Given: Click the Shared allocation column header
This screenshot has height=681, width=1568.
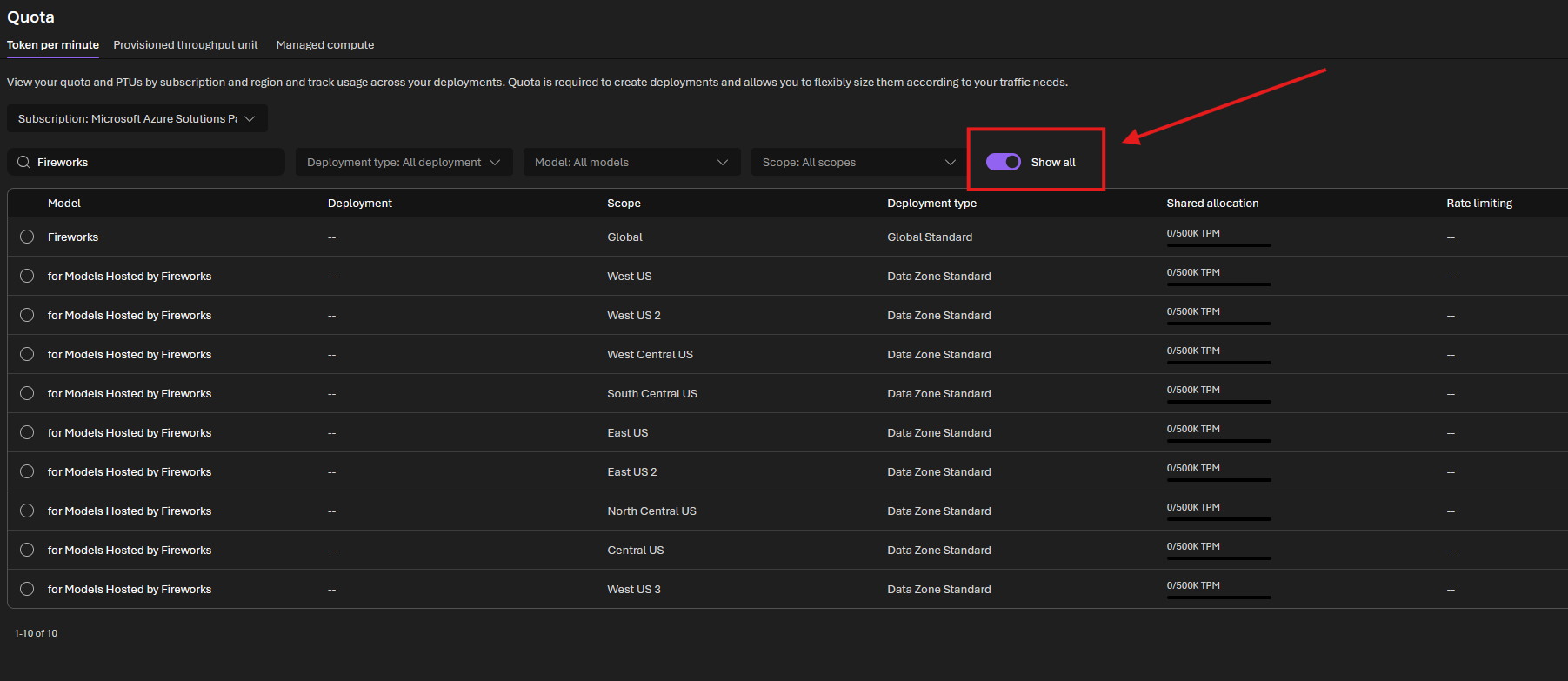Looking at the screenshot, I should (1212, 204).
